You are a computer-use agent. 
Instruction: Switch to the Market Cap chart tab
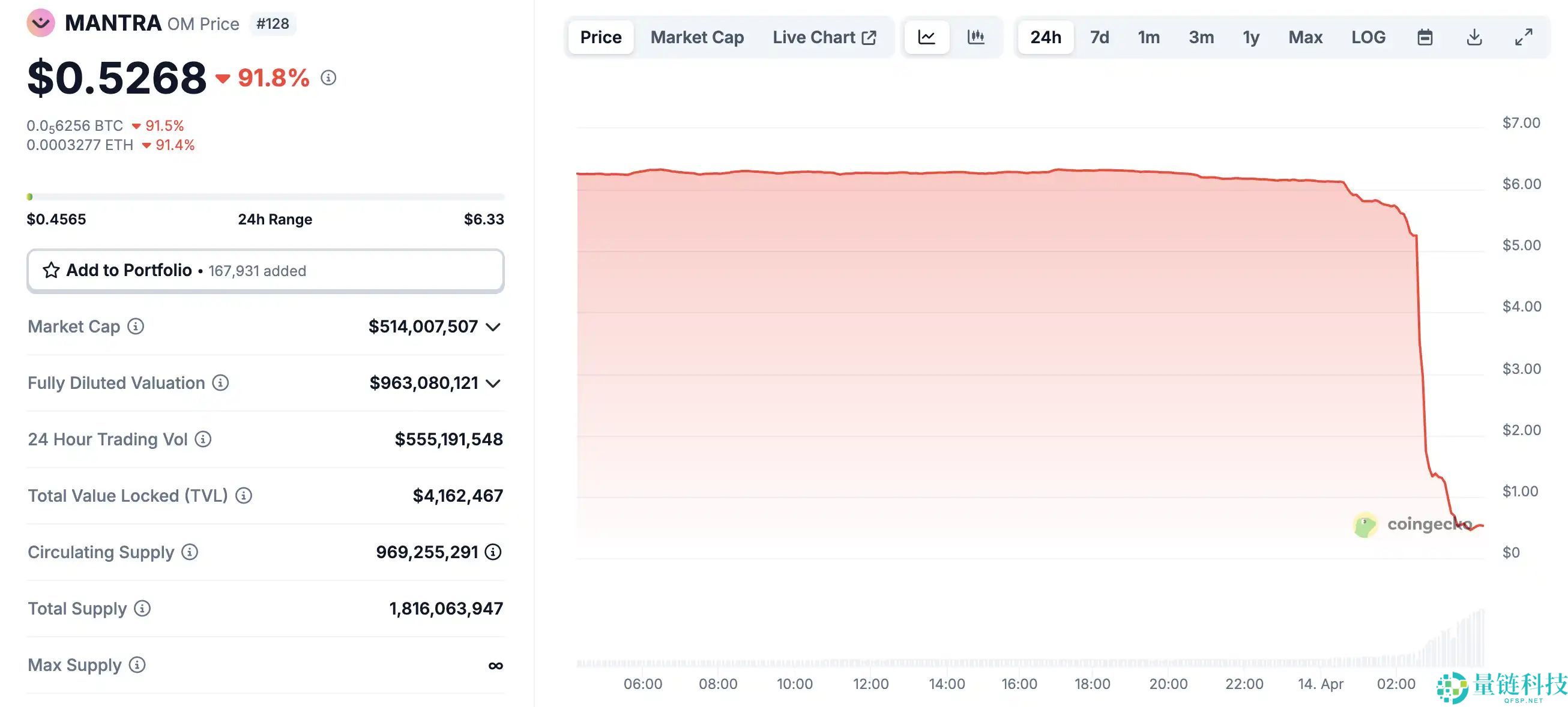click(697, 37)
